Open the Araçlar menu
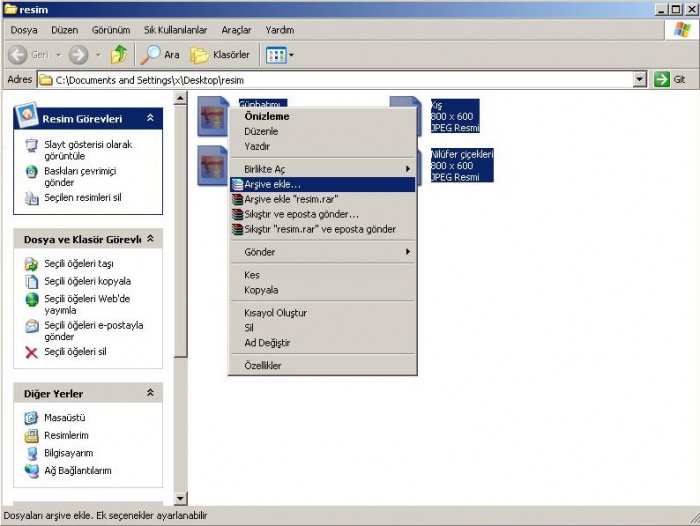 (x=236, y=30)
